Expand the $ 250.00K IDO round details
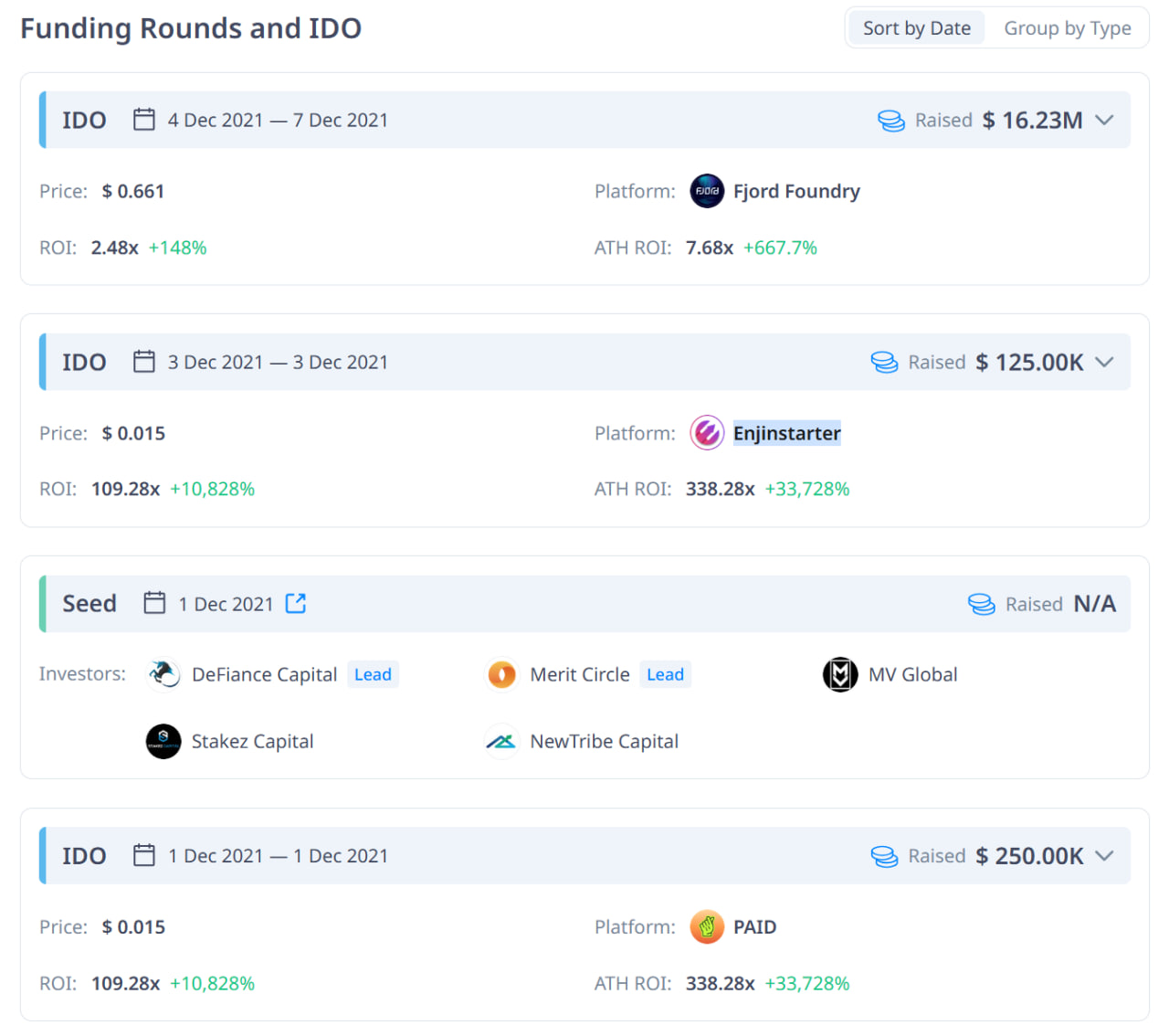1169x1036 pixels. [x=1104, y=855]
